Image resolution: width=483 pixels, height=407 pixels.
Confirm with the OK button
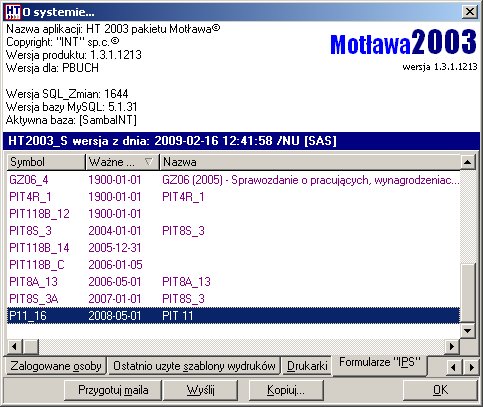click(x=440, y=390)
